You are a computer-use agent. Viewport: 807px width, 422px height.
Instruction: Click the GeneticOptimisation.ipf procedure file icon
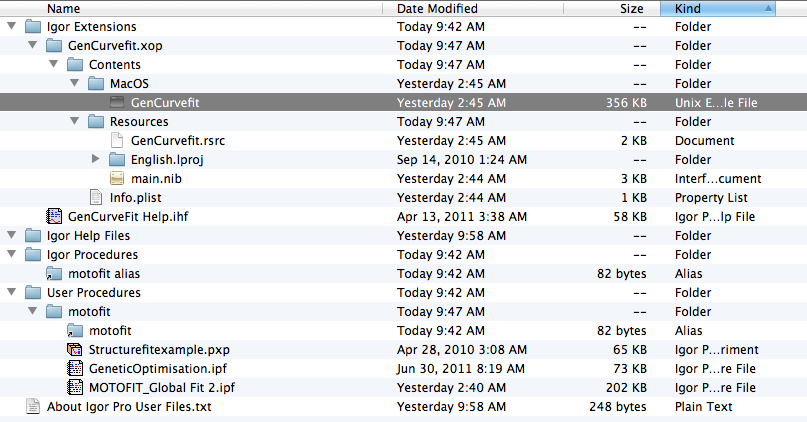(x=75, y=368)
